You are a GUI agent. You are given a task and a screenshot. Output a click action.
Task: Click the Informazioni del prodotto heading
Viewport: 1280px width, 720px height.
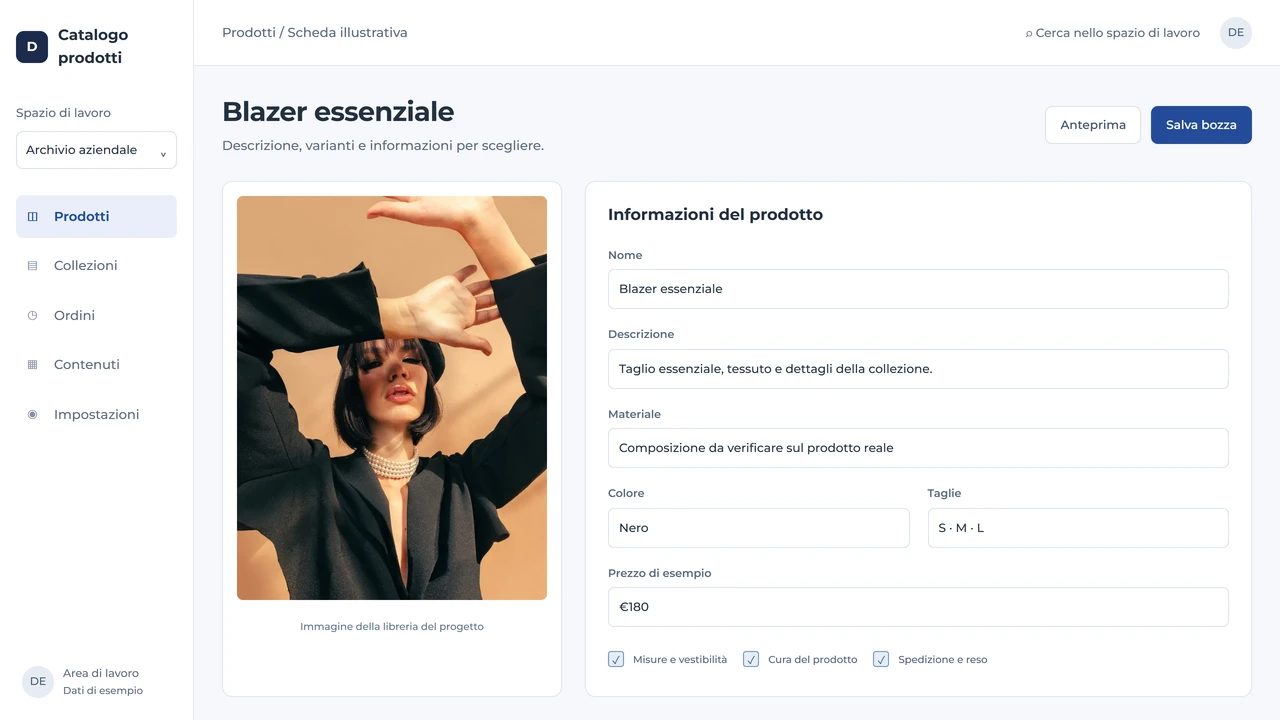coord(715,214)
